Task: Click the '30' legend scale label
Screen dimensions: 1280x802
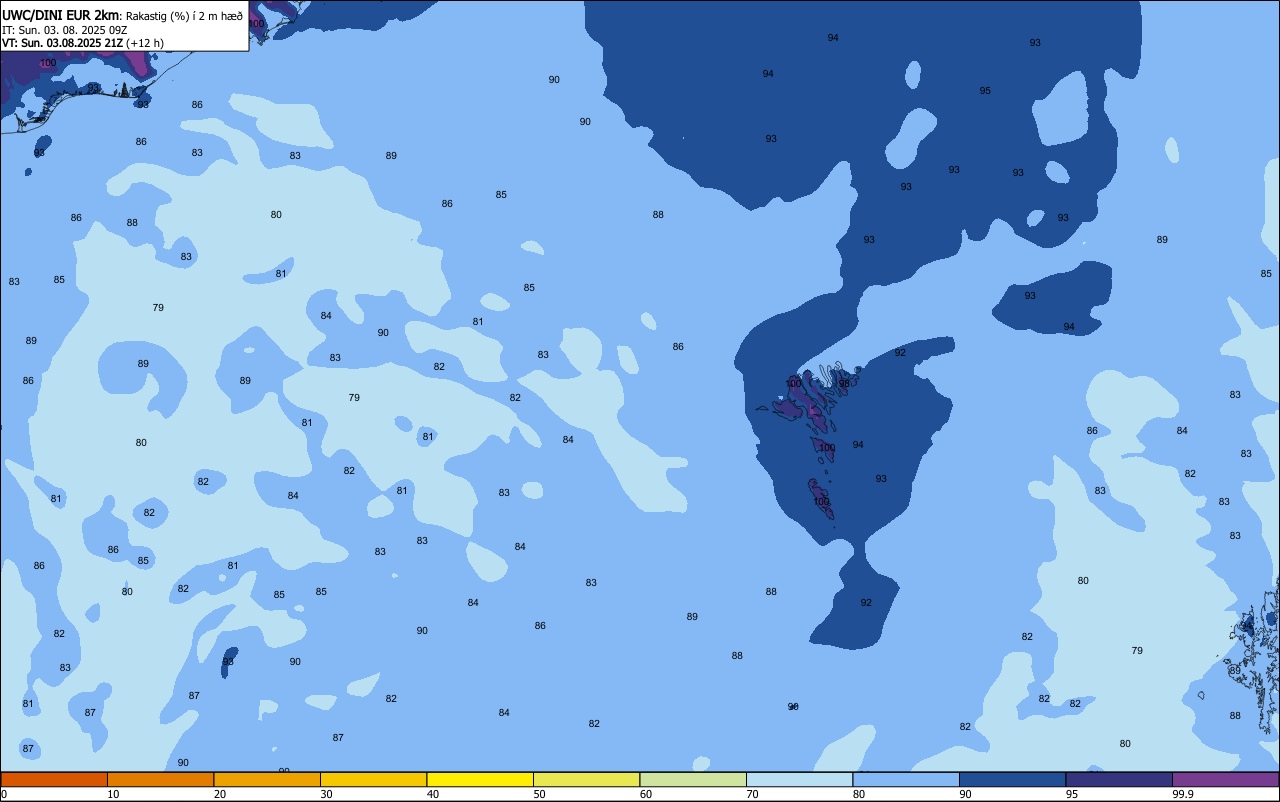Action: [326, 794]
